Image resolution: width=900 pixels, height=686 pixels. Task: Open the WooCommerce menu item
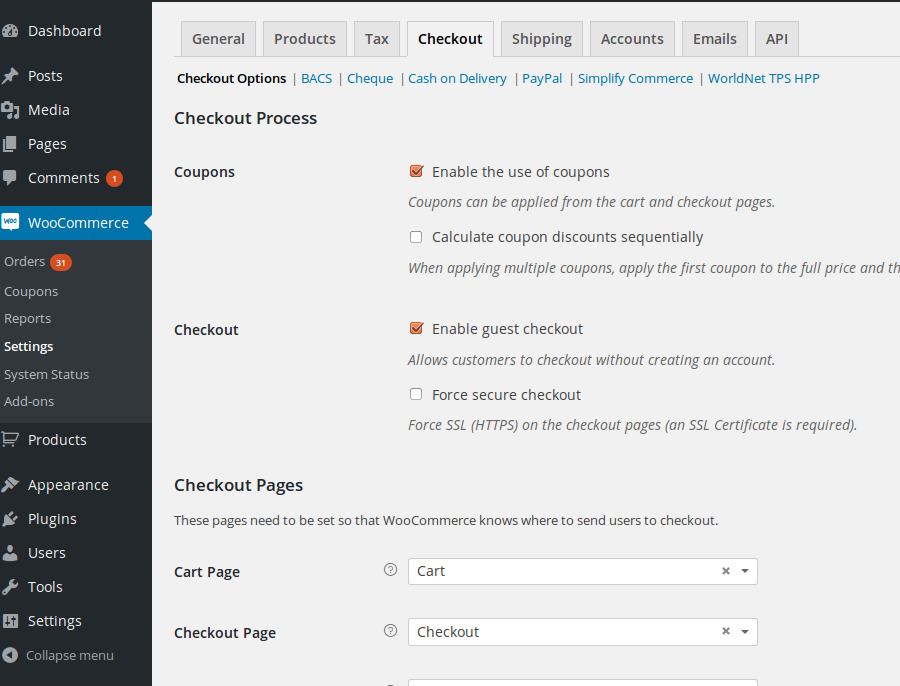[76, 223]
